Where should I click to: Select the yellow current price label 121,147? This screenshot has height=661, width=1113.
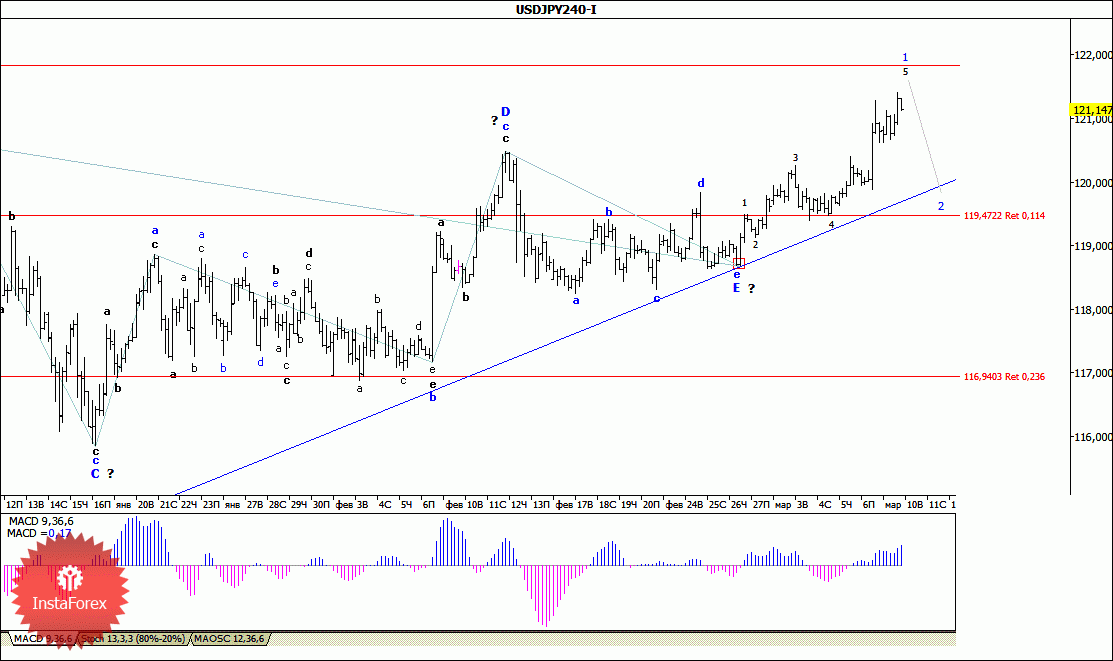pyautogui.click(x=1092, y=109)
